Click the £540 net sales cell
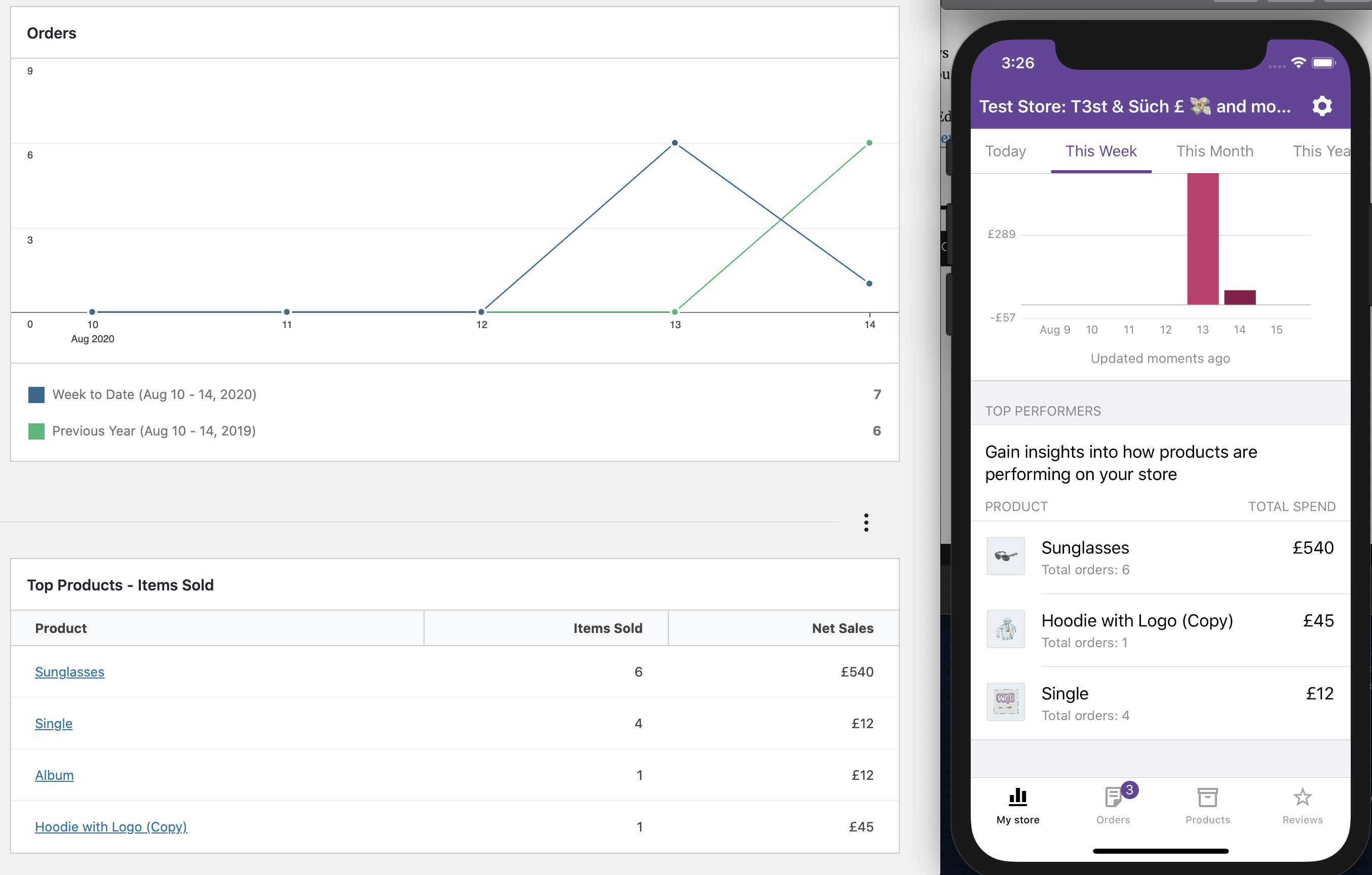This screenshot has width=1372, height=875. (x=857, y=672)
